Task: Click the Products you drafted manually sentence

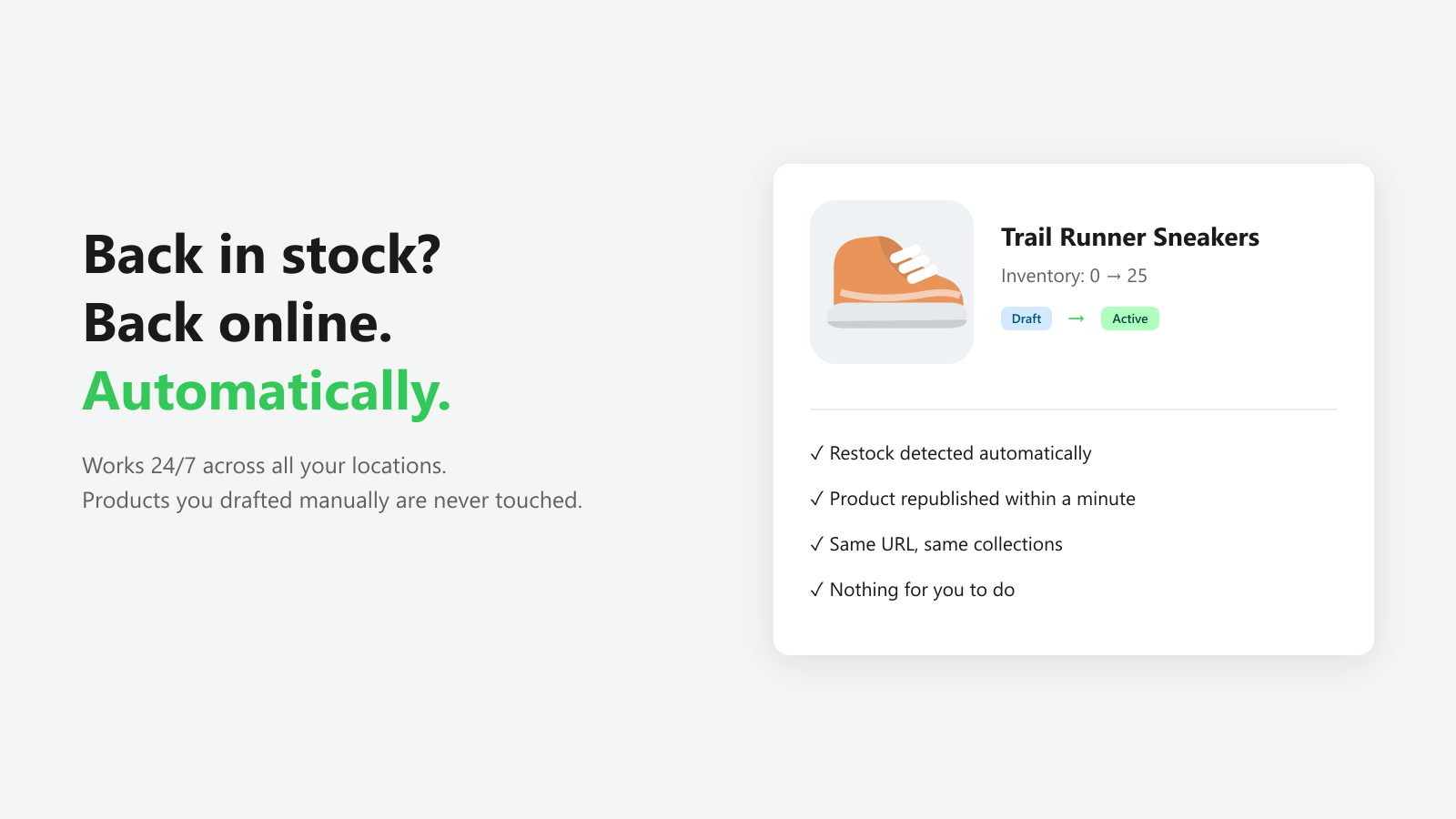Action: 332,500
